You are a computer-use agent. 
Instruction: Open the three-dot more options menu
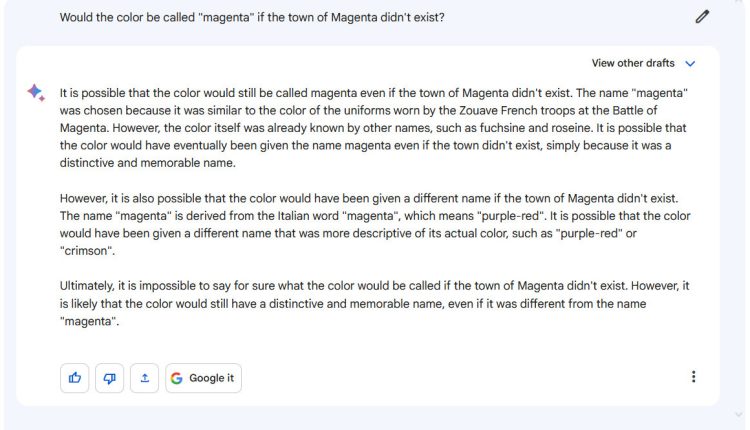tap(693, 377)
